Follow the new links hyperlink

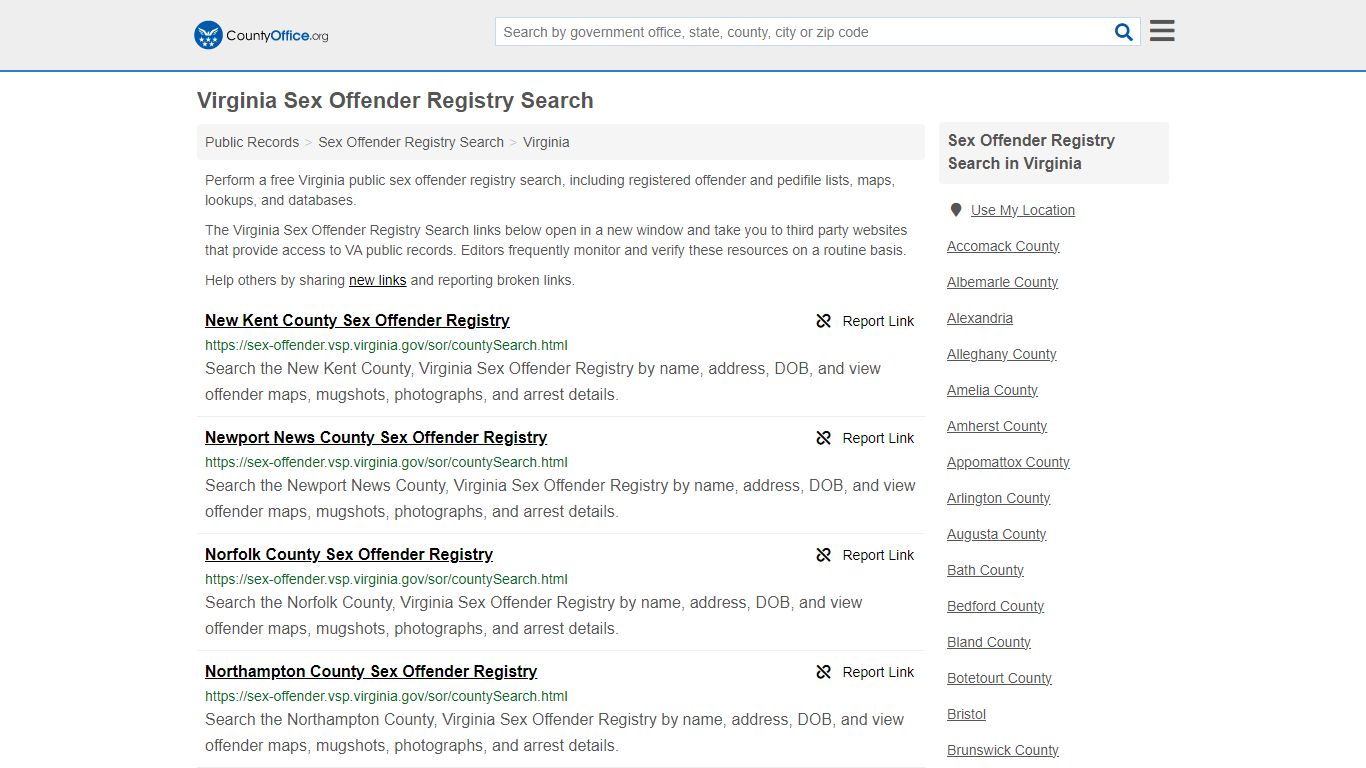378,280
